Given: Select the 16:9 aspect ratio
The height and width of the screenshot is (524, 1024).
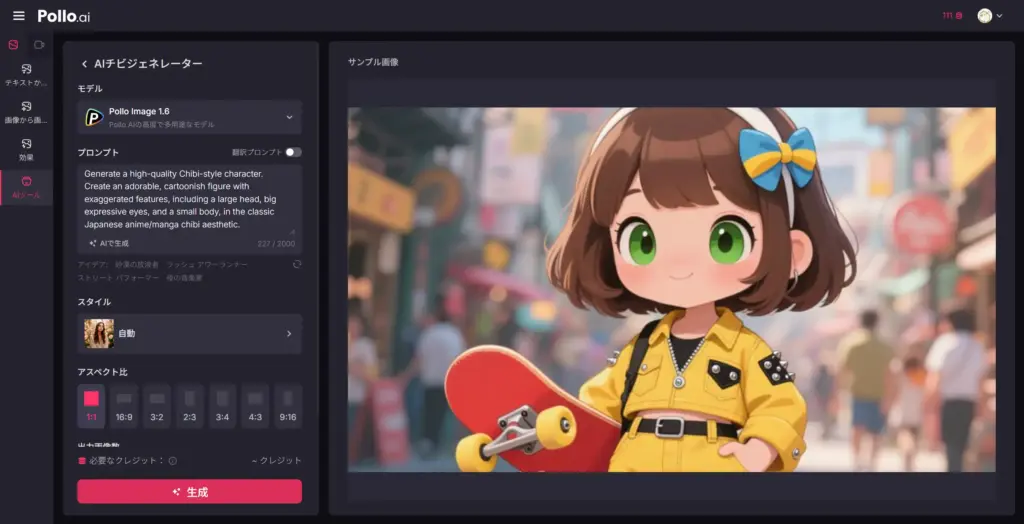Looking at the screenshot, I should click(124, 406).
